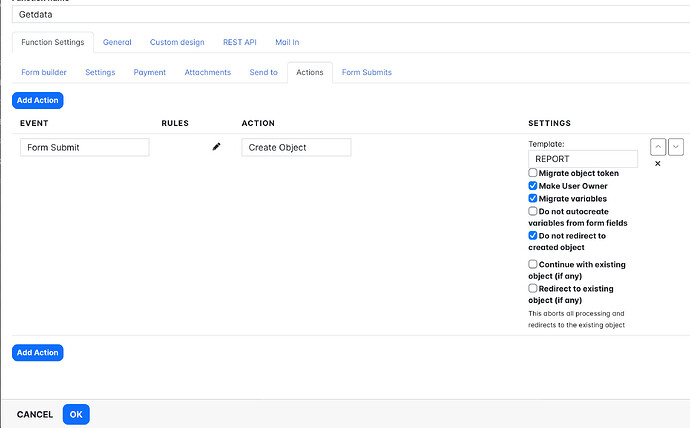
Task: Toggle the Migrate variables checkbox
Action: [x=533, y=199]
